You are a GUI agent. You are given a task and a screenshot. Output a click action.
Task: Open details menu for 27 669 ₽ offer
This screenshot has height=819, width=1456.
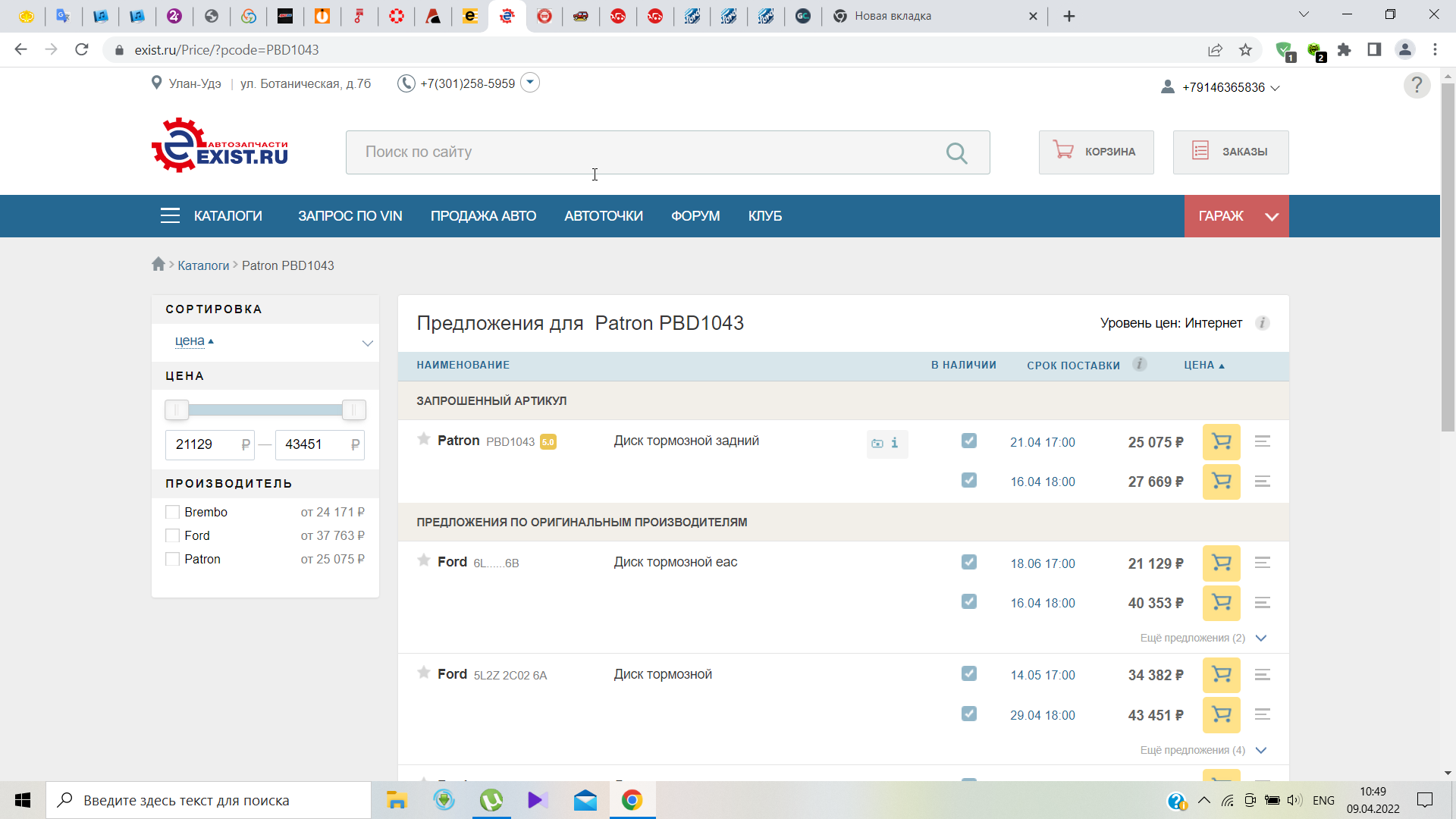pyautogui.click(x=1263, y=482)
